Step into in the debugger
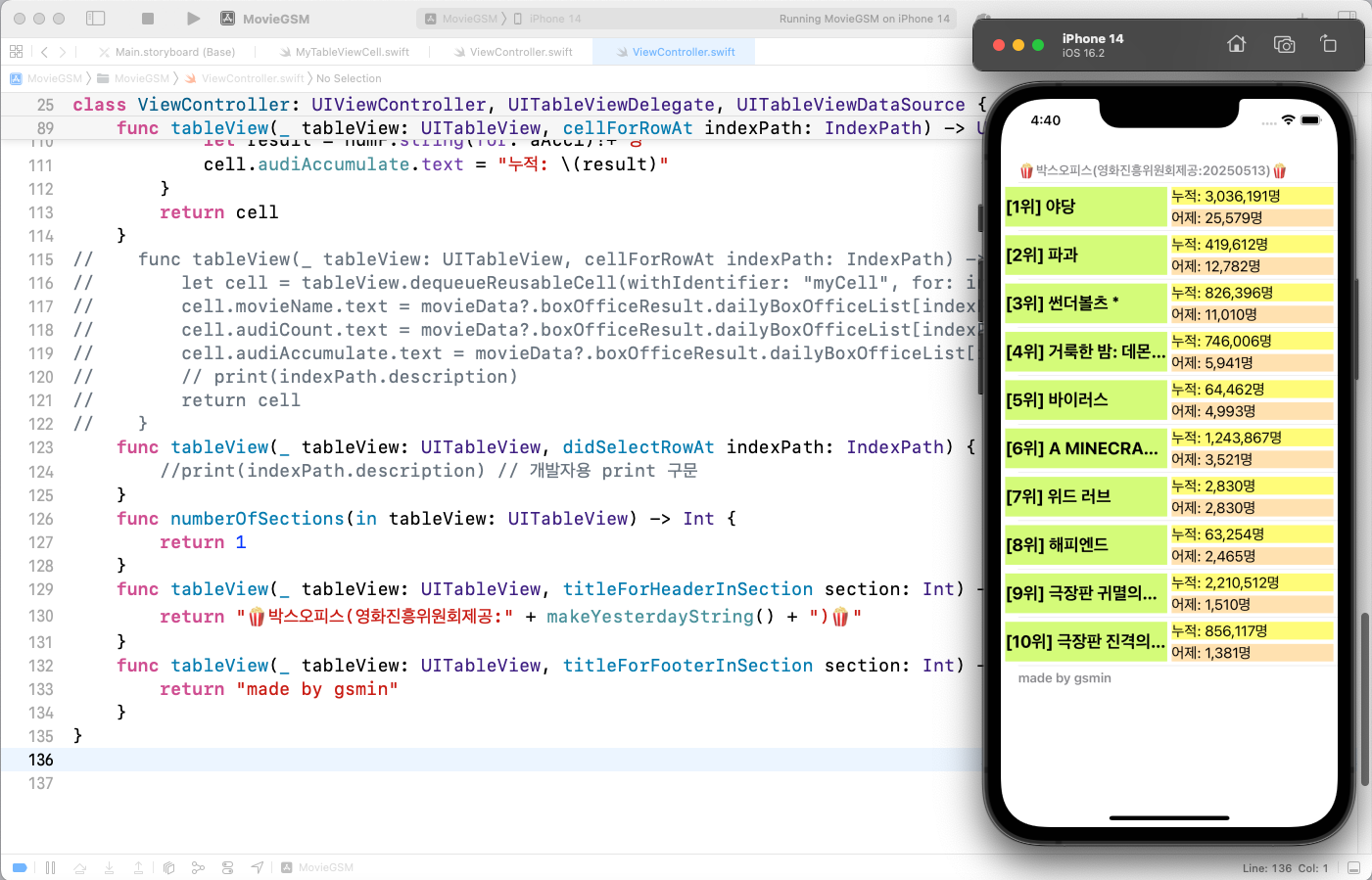The height and width of the screenshot is (880, 1372). point(110,867)
